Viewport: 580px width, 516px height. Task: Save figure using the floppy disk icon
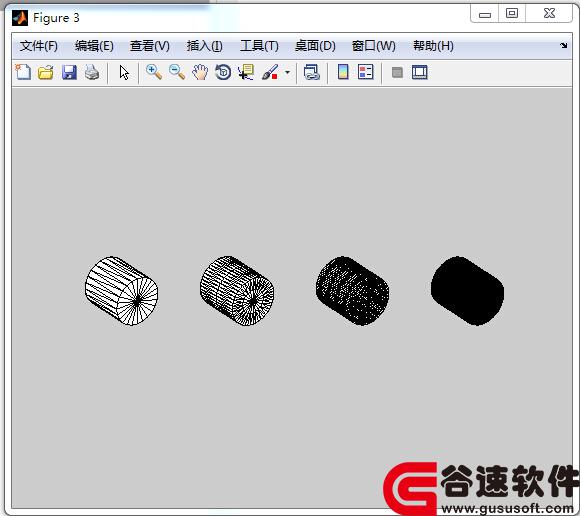[69, 72]
